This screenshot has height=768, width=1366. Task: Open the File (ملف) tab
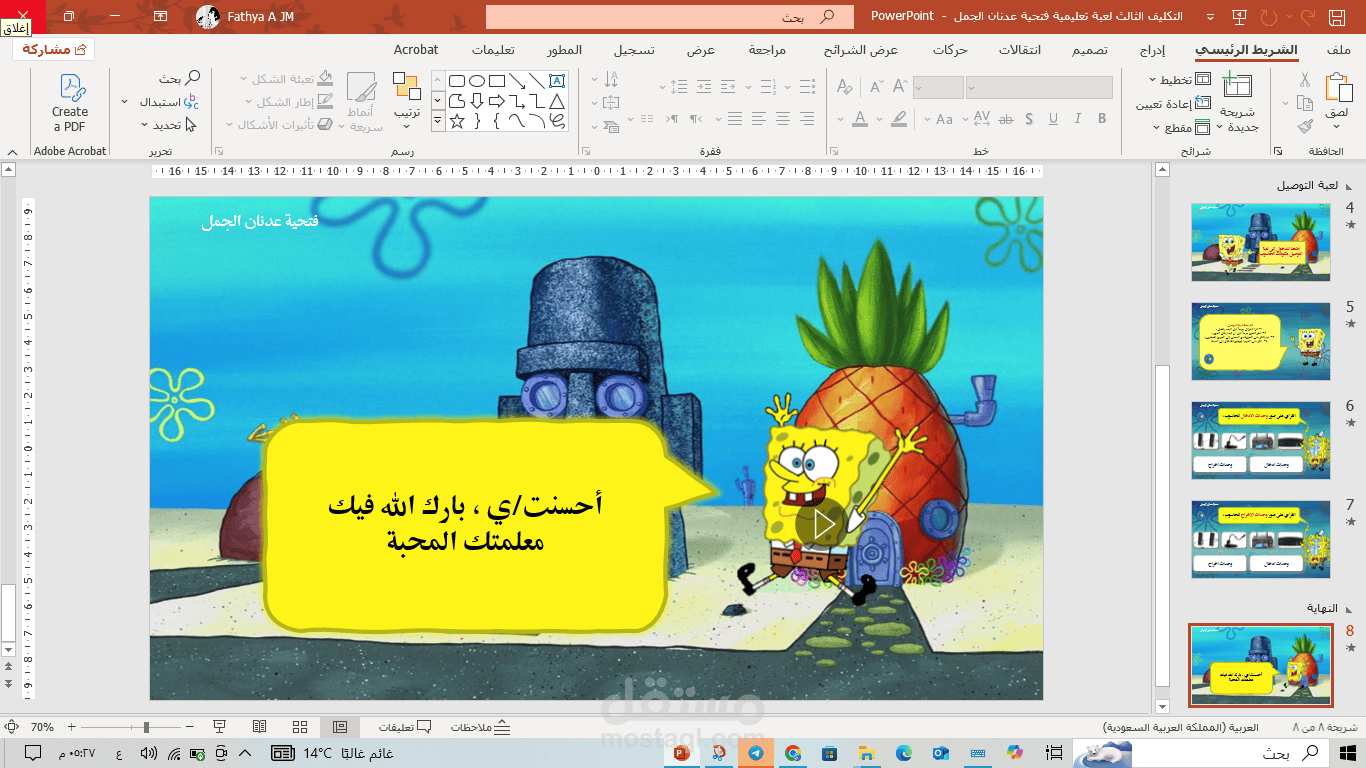click(x=1339, y=50)
